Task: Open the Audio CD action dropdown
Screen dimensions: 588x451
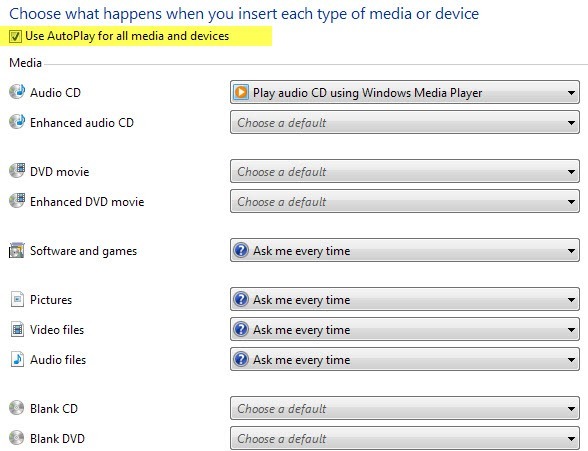Action: click(x=405, y=92)
